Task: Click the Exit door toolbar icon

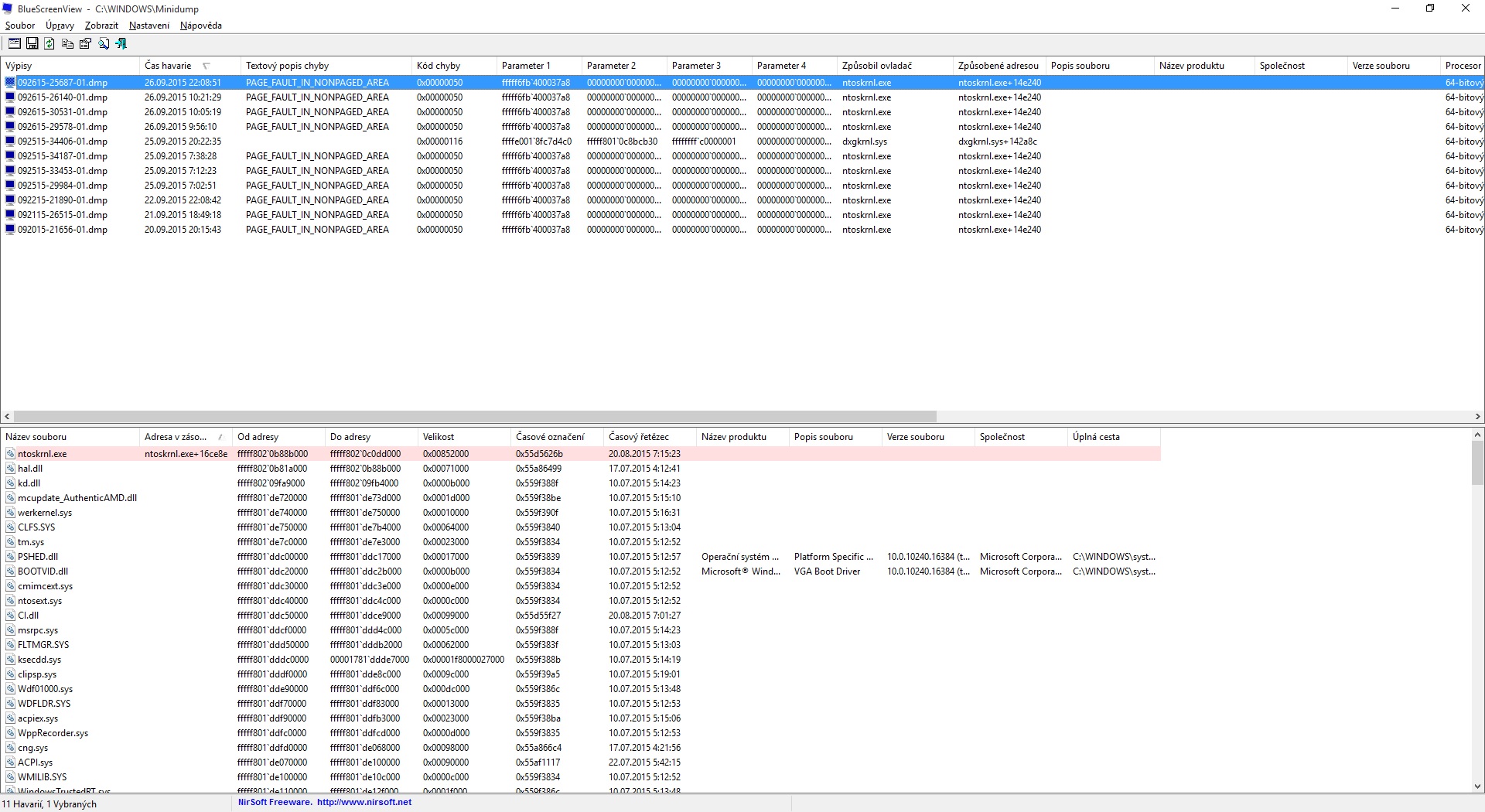Action: click(x=121, y=44)
